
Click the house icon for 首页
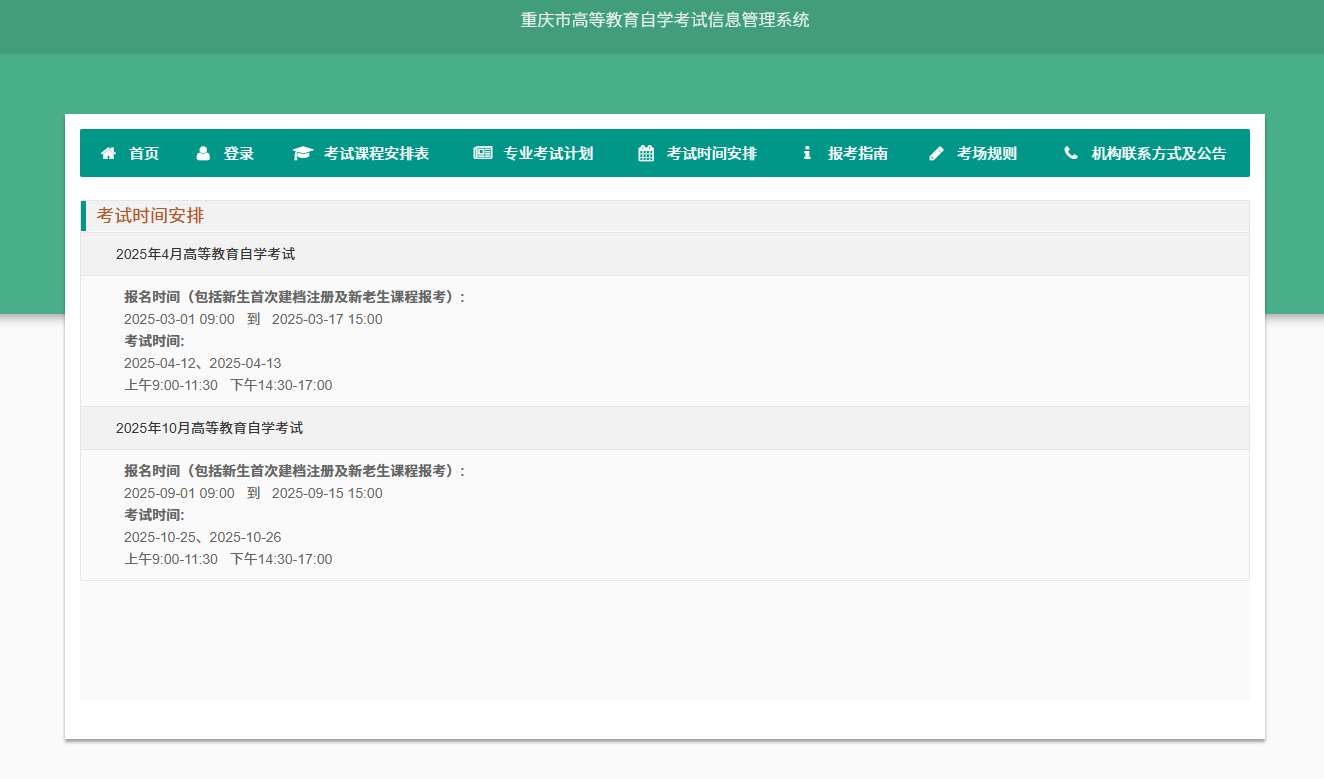tap(108, 153)
